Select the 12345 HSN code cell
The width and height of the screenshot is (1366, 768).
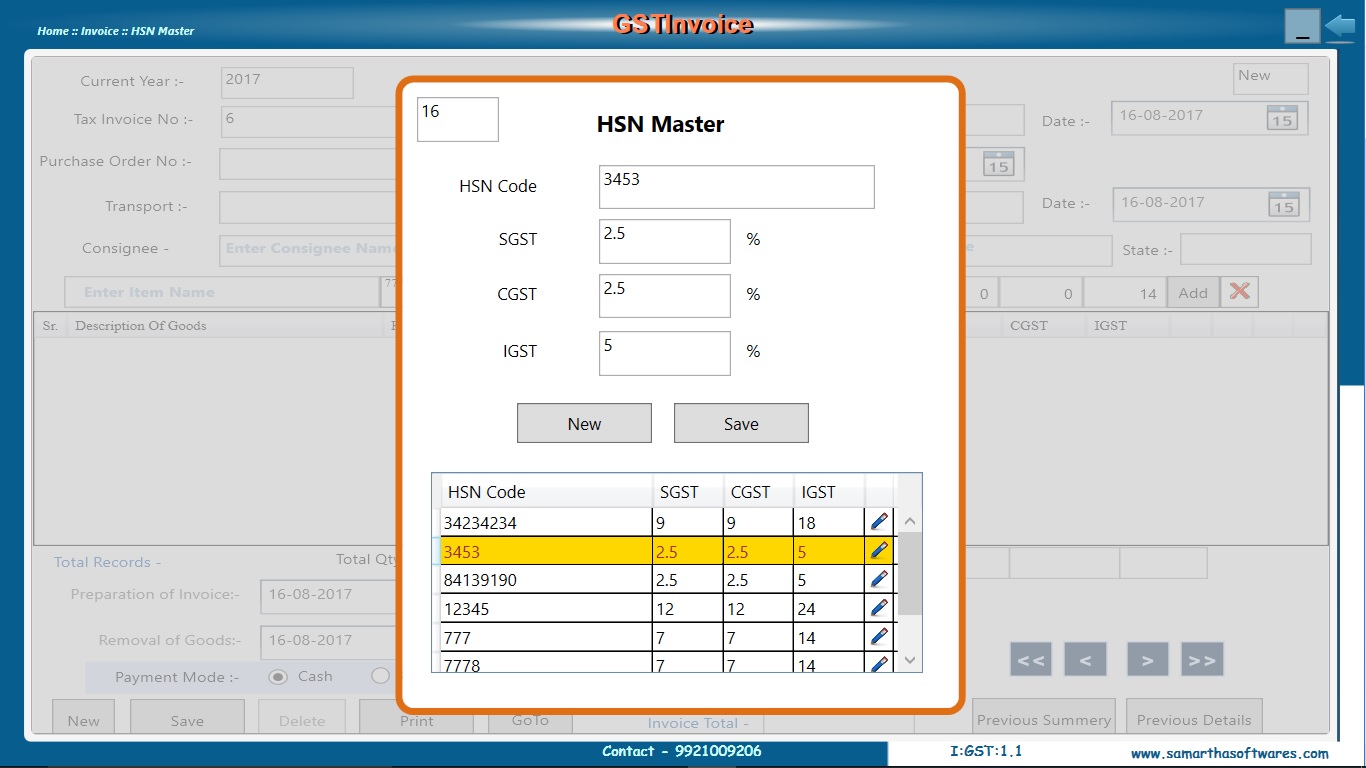(546, 609)
